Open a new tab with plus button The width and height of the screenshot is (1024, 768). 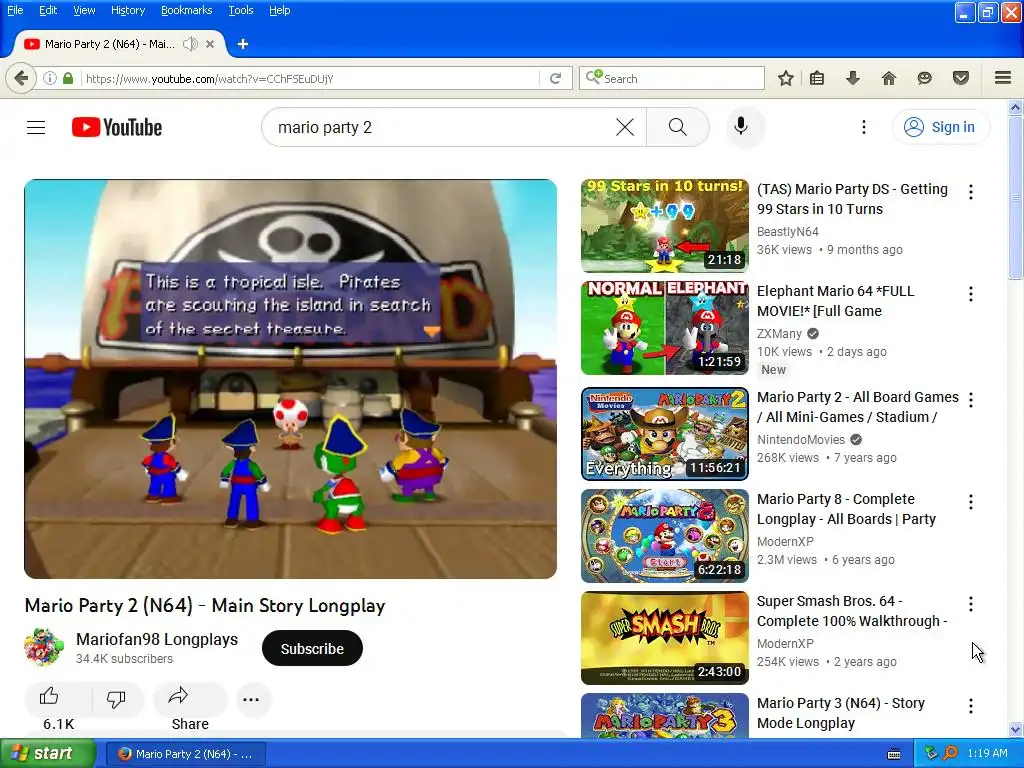[x=243, y=44]
